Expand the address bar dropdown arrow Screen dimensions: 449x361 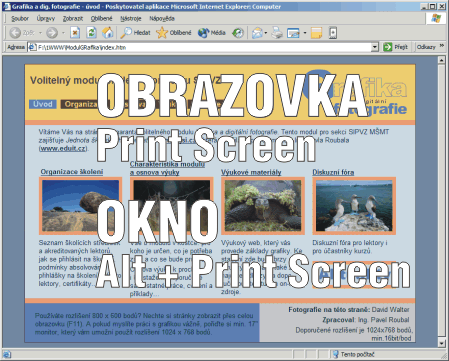coord(375,47)
